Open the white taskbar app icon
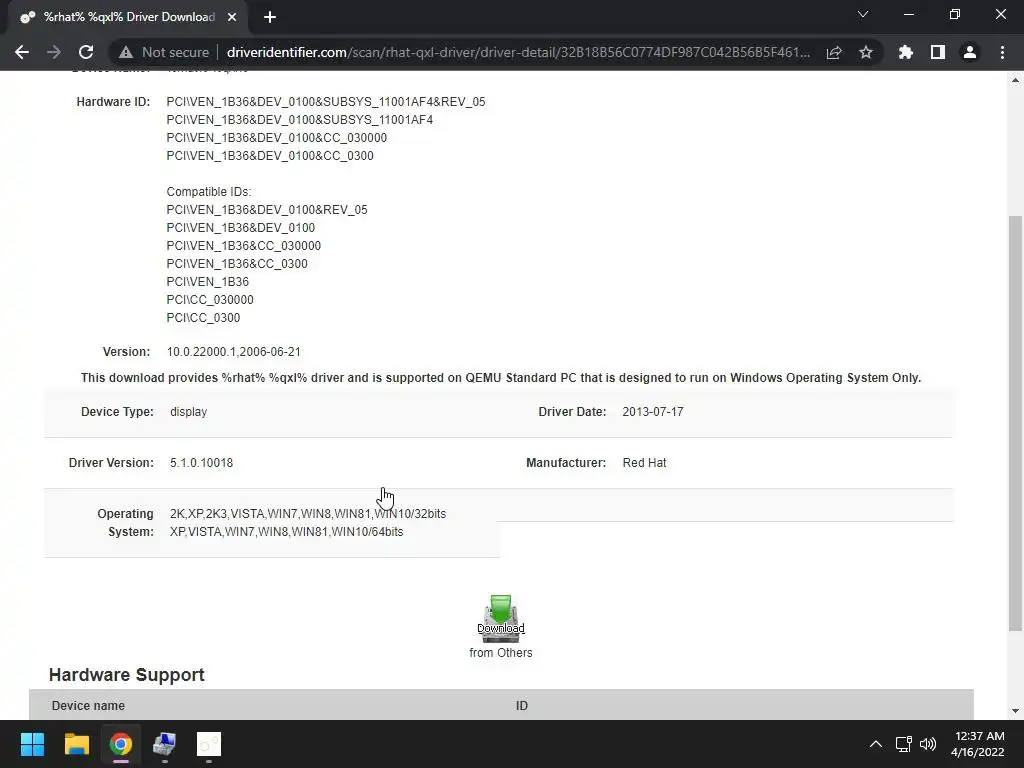 click(209, 744)
